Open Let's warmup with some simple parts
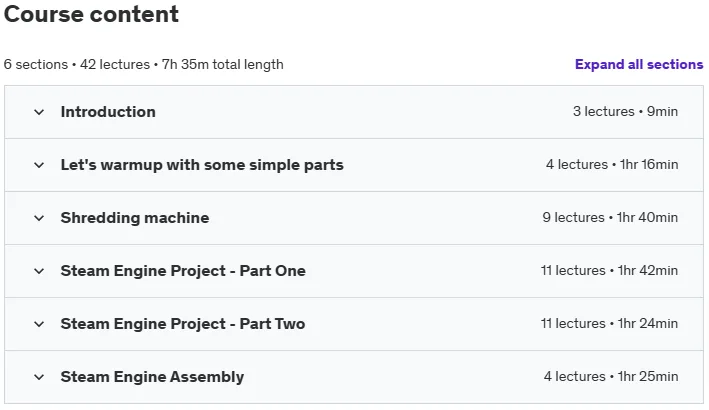709x410 pixels. coord(202,165)
